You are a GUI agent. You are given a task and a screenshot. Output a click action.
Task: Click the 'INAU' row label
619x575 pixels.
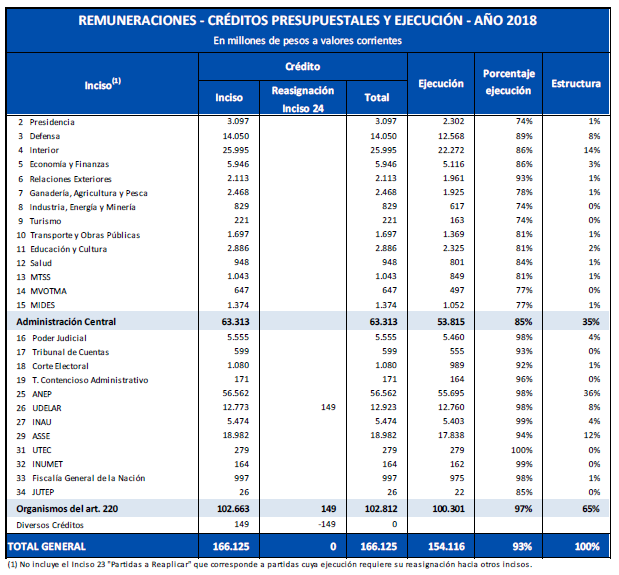(x=42, y=422)
